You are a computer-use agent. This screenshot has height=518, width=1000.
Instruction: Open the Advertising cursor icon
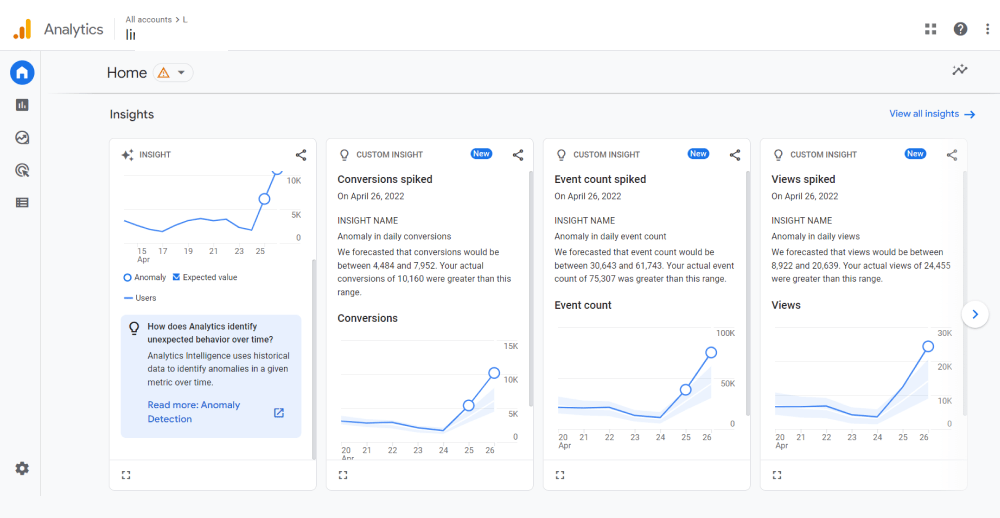coord(22,170)
